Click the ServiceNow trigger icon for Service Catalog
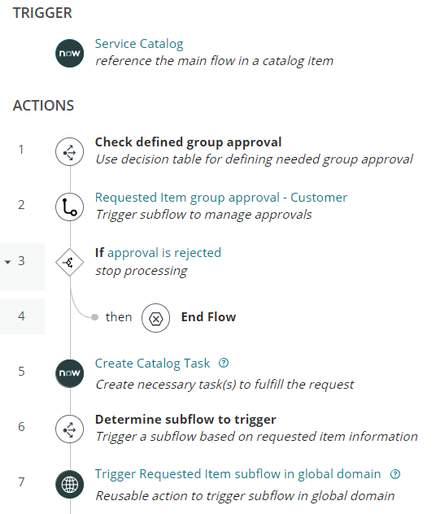This screenshot has width=436, height=514. pyautogui.click(x=69, y=53)
